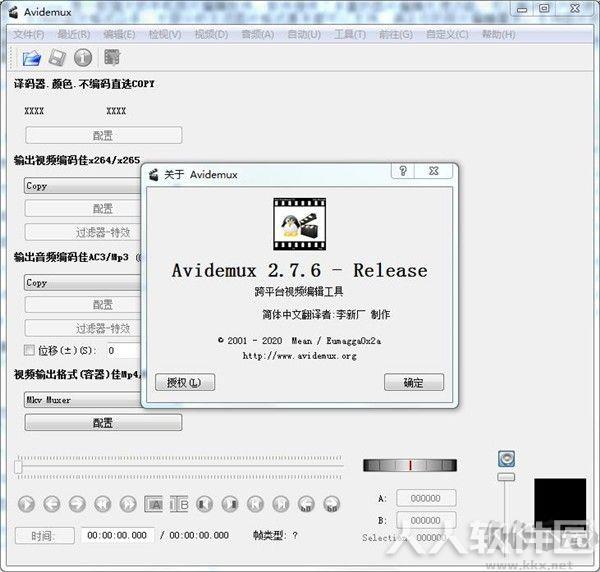Viewport: 600px width, 572px height.
Task: Click the decoder section's 配置 button
Action: click(103, 135)
